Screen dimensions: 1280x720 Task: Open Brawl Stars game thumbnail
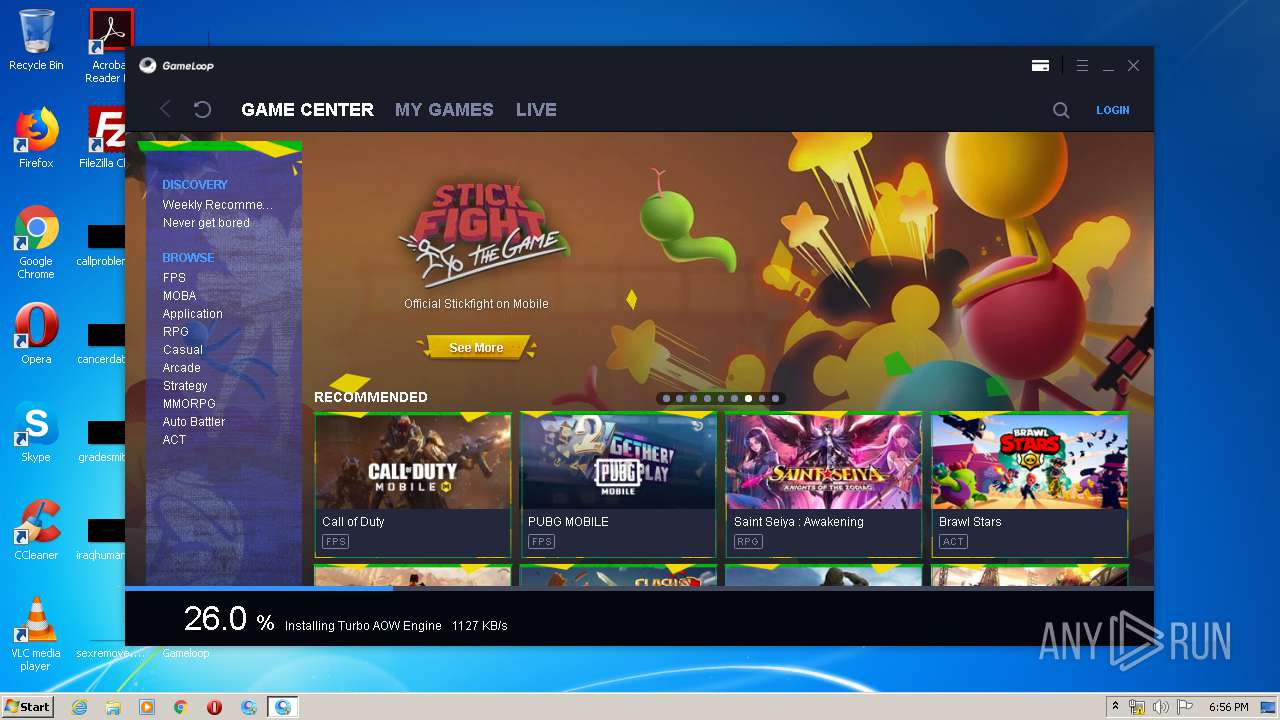[x=1030, y=462]
